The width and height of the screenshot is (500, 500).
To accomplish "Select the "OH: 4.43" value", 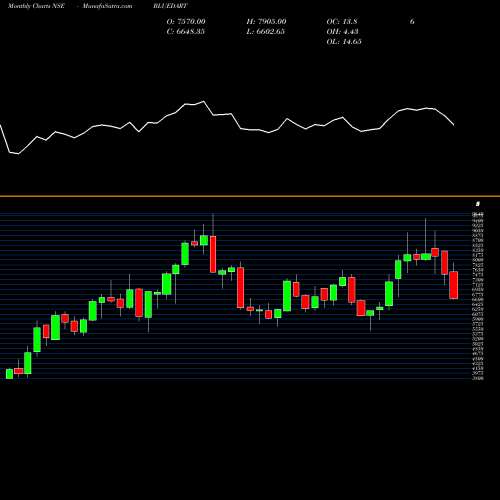I will click(343, 32).
